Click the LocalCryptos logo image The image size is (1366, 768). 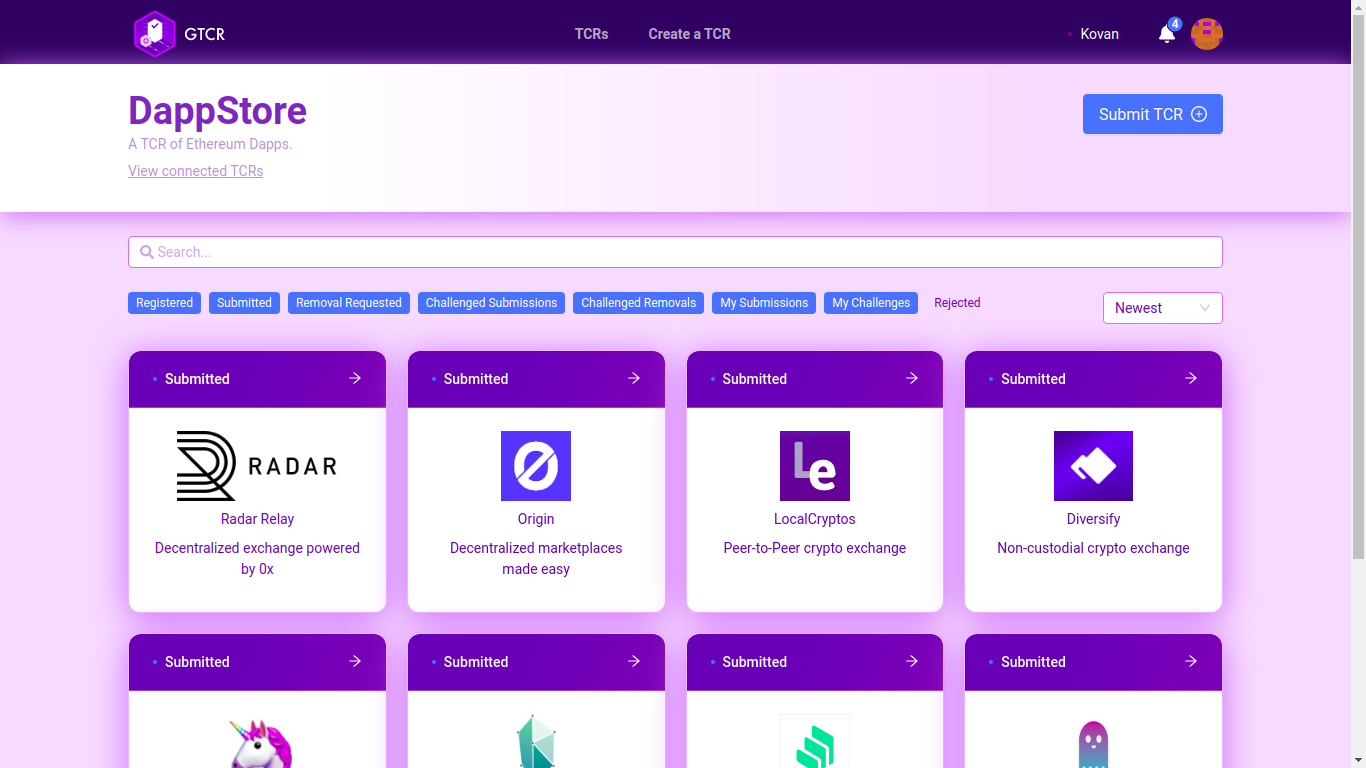click(x=815, y=466)
